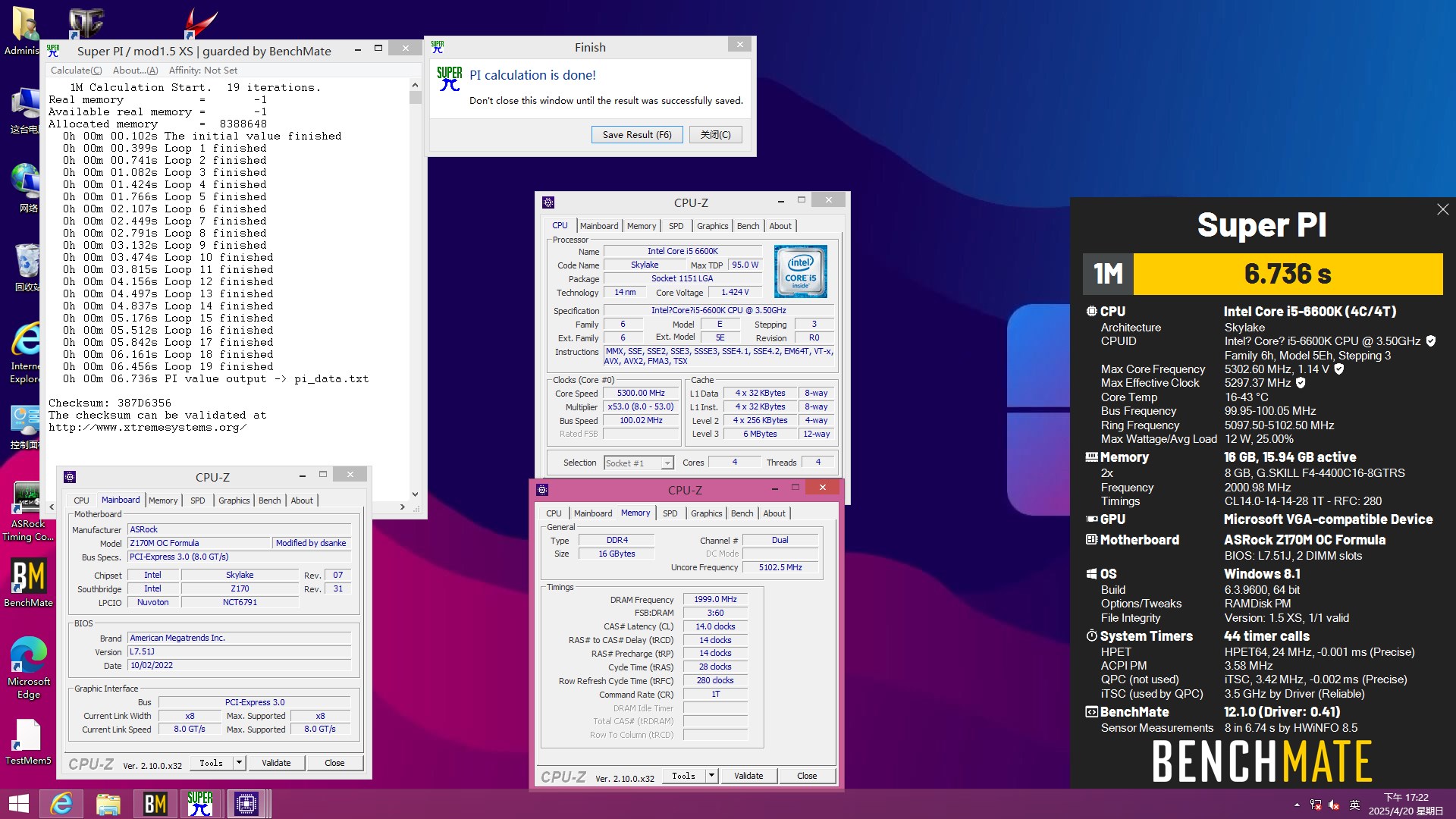Viewport: 1456px width, 819px height.
Task: Click Validate in Mainboard CPU-Z window
Action: (276, 763)
